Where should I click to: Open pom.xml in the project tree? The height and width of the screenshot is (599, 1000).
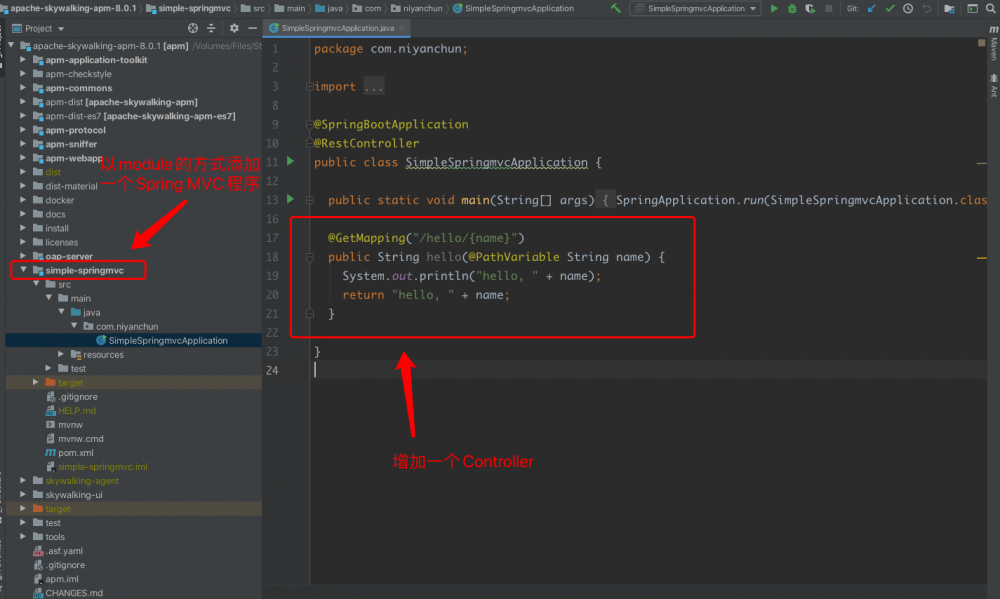pos(75,452)
